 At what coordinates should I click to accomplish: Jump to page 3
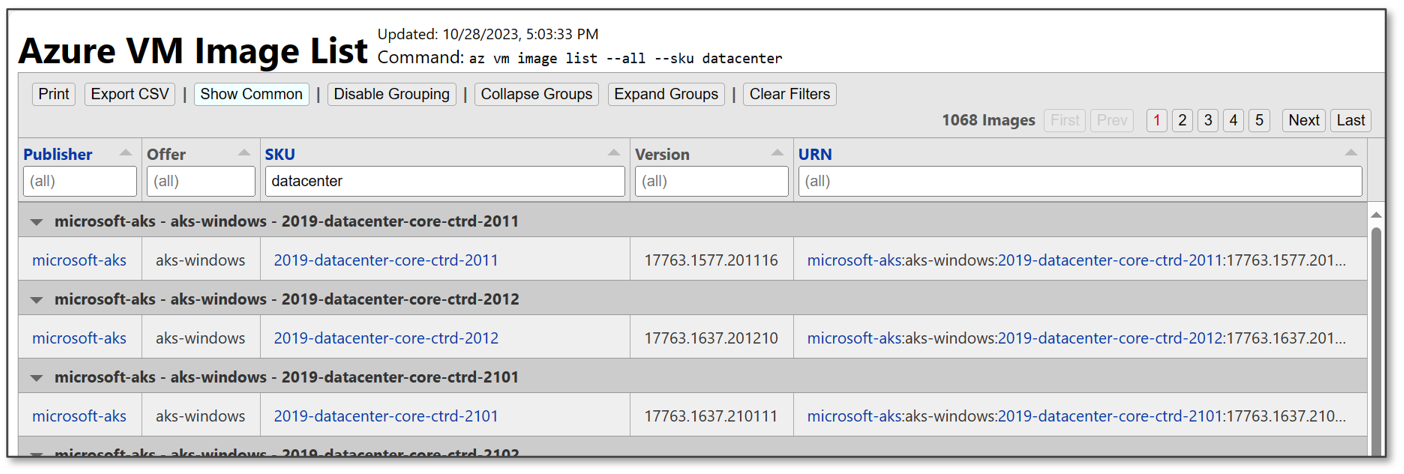pyautogui.click(x=1208, y=120)
